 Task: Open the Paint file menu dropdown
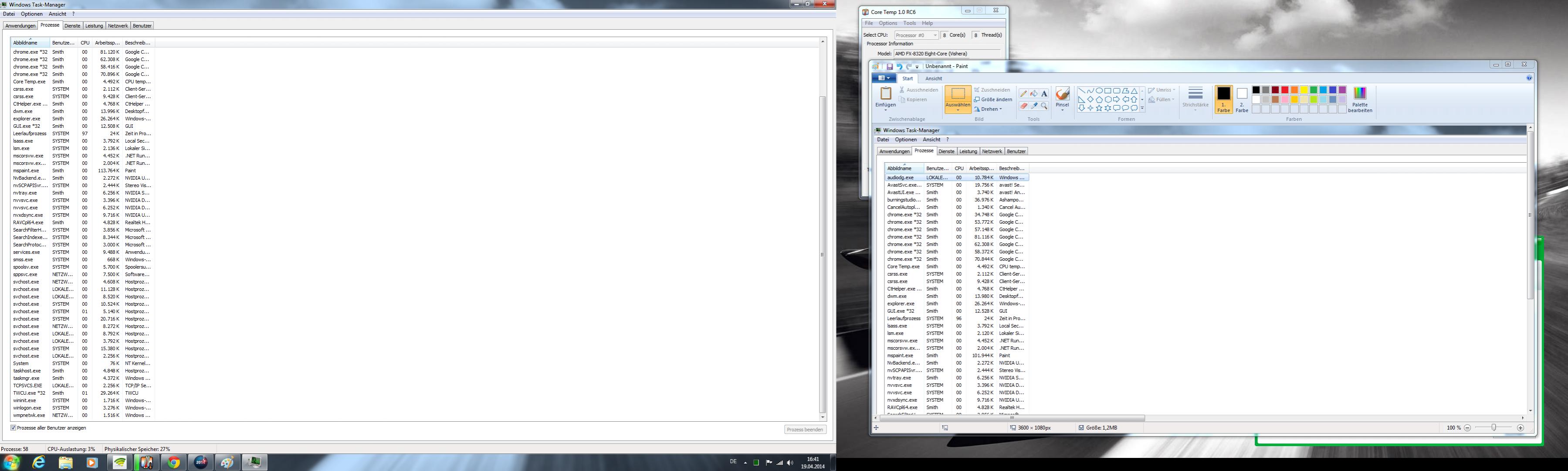(x=883, y=78)
